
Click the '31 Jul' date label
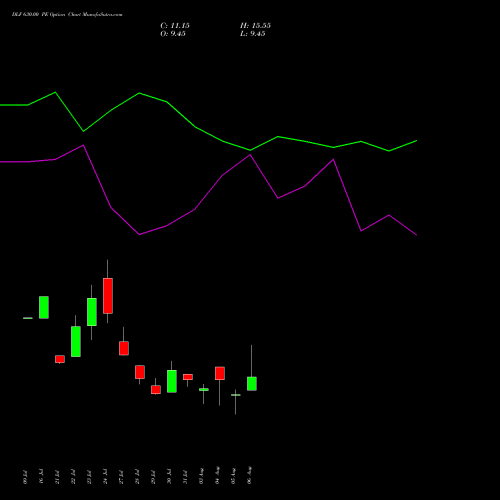coord(185,477)
